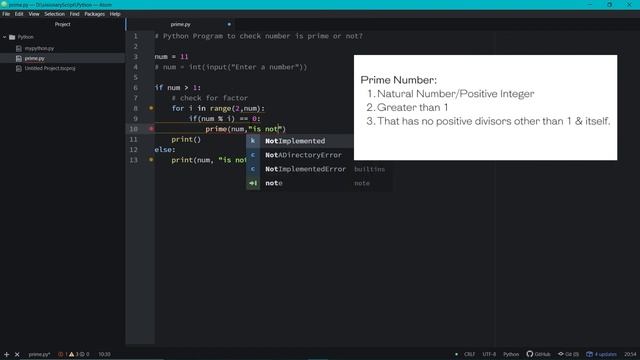Click the Untitled Project file icon
This screenshot has width=640, height=360.
(19, 68)
